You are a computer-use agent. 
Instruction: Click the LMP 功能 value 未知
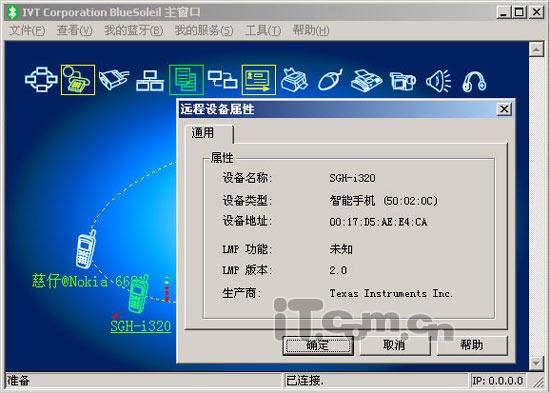[x=341, y=249]
